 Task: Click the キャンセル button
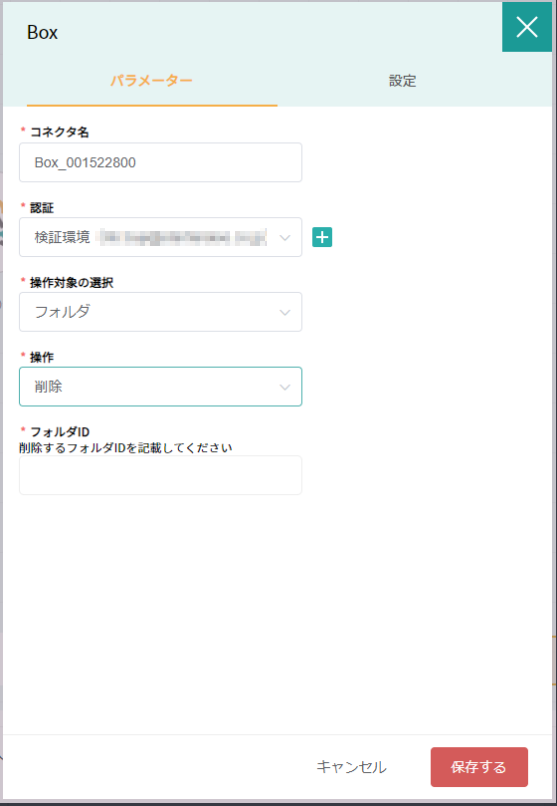pos(351,767)
